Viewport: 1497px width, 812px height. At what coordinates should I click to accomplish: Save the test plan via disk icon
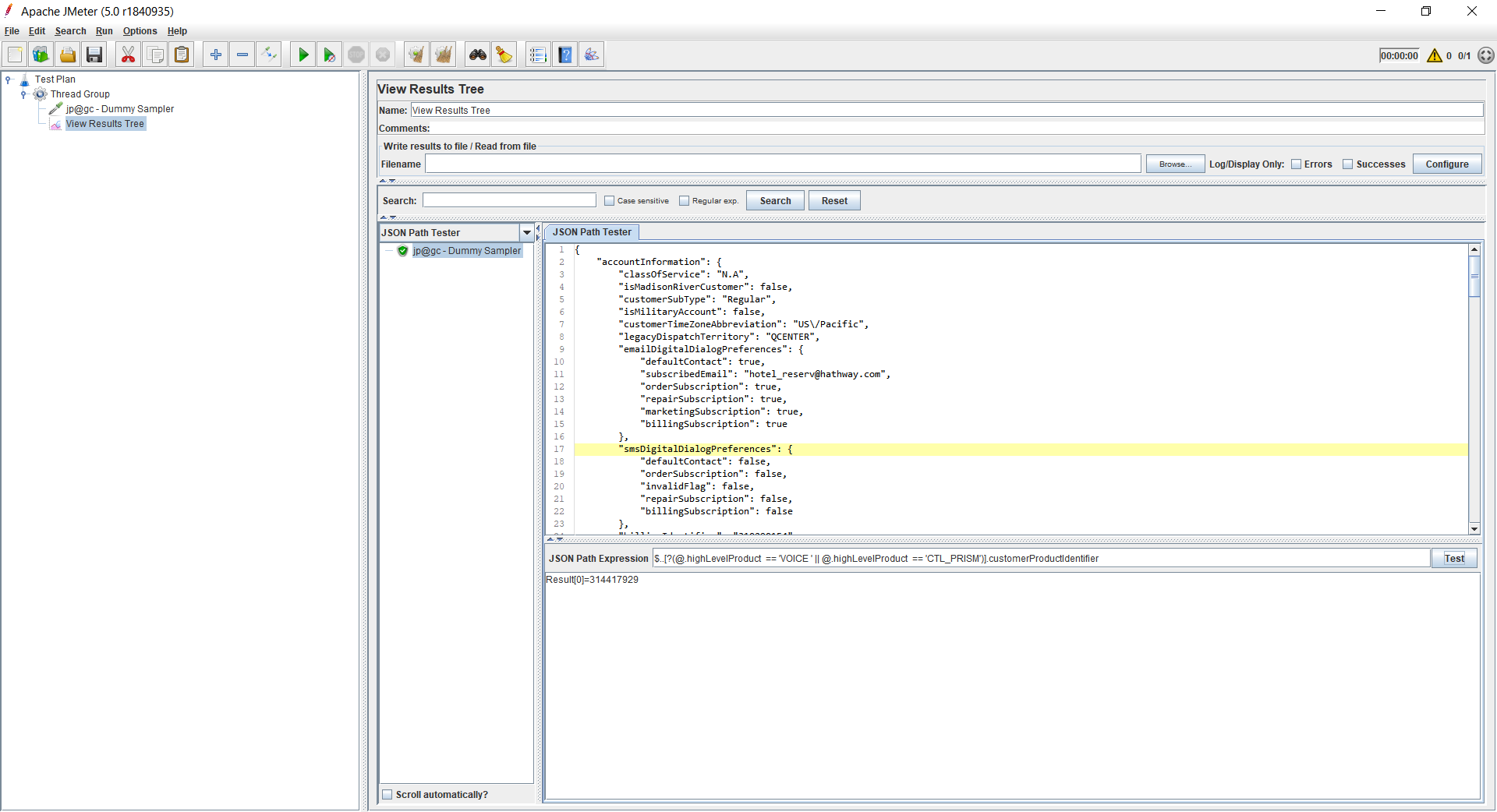94,55
